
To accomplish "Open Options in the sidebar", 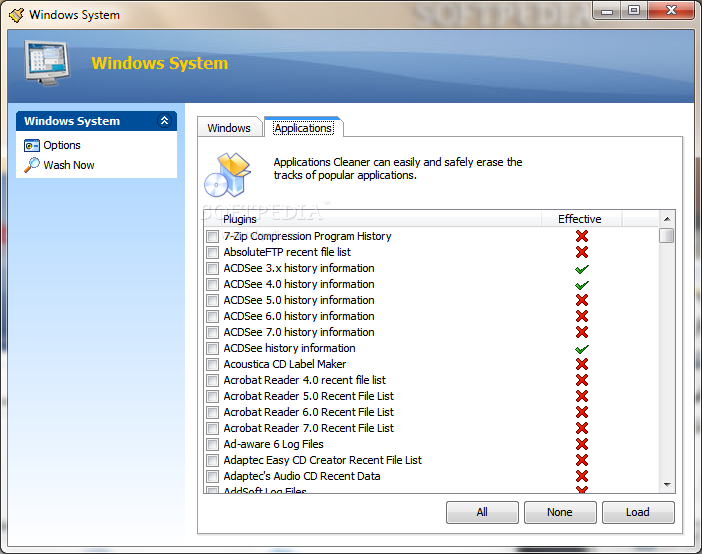I will click(x=62, y=145).
